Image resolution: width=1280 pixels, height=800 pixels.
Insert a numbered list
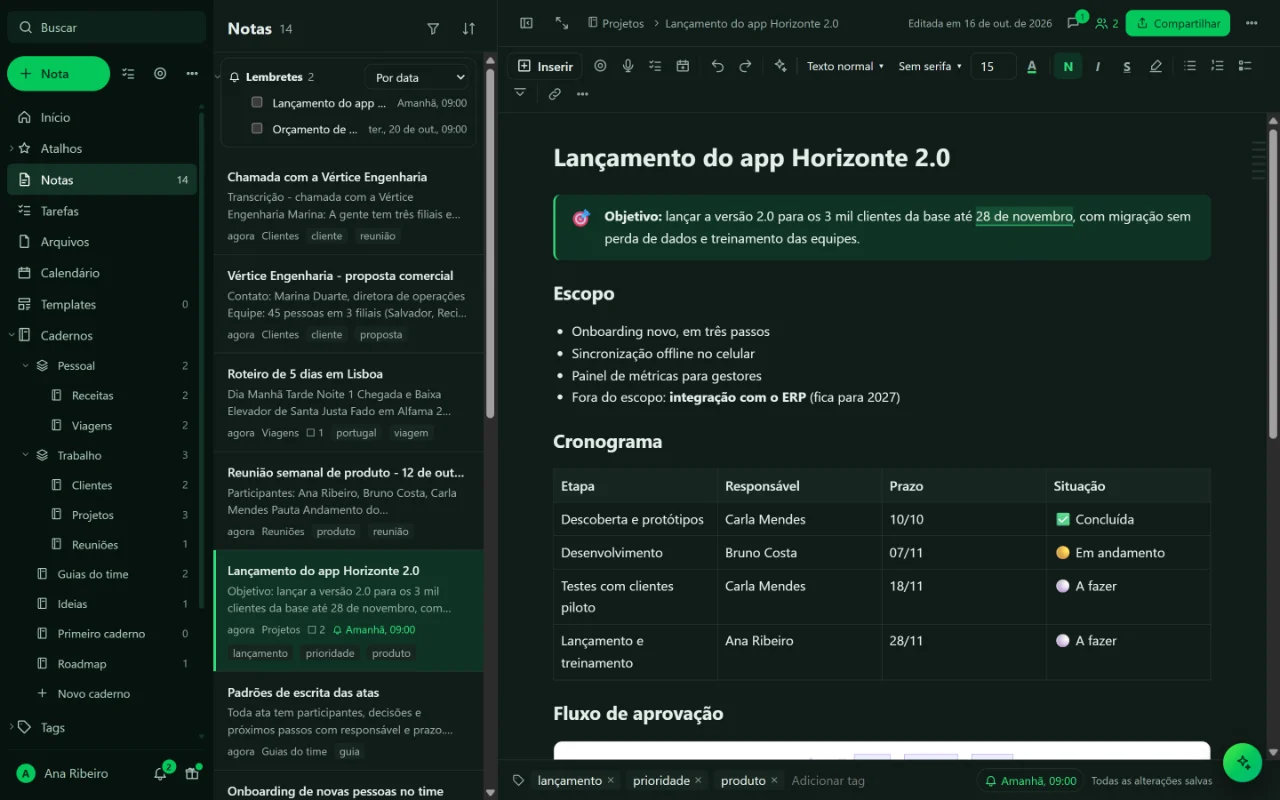(1217, 66)
